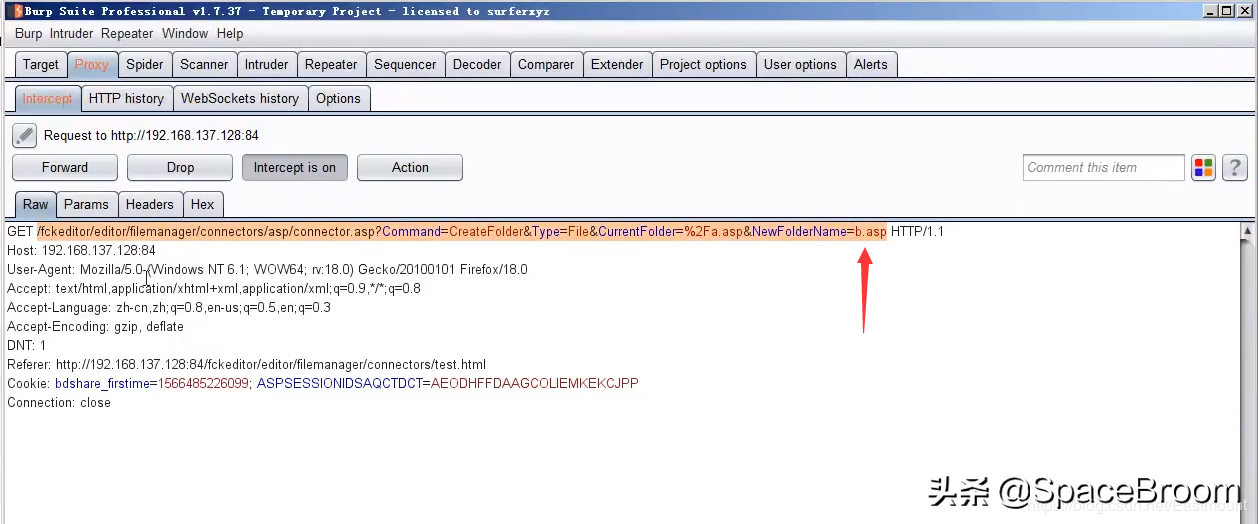This screenshot has width=1258, height=524.
Task: Click the User-Agent header line
Action: click(x=267, y=269)
